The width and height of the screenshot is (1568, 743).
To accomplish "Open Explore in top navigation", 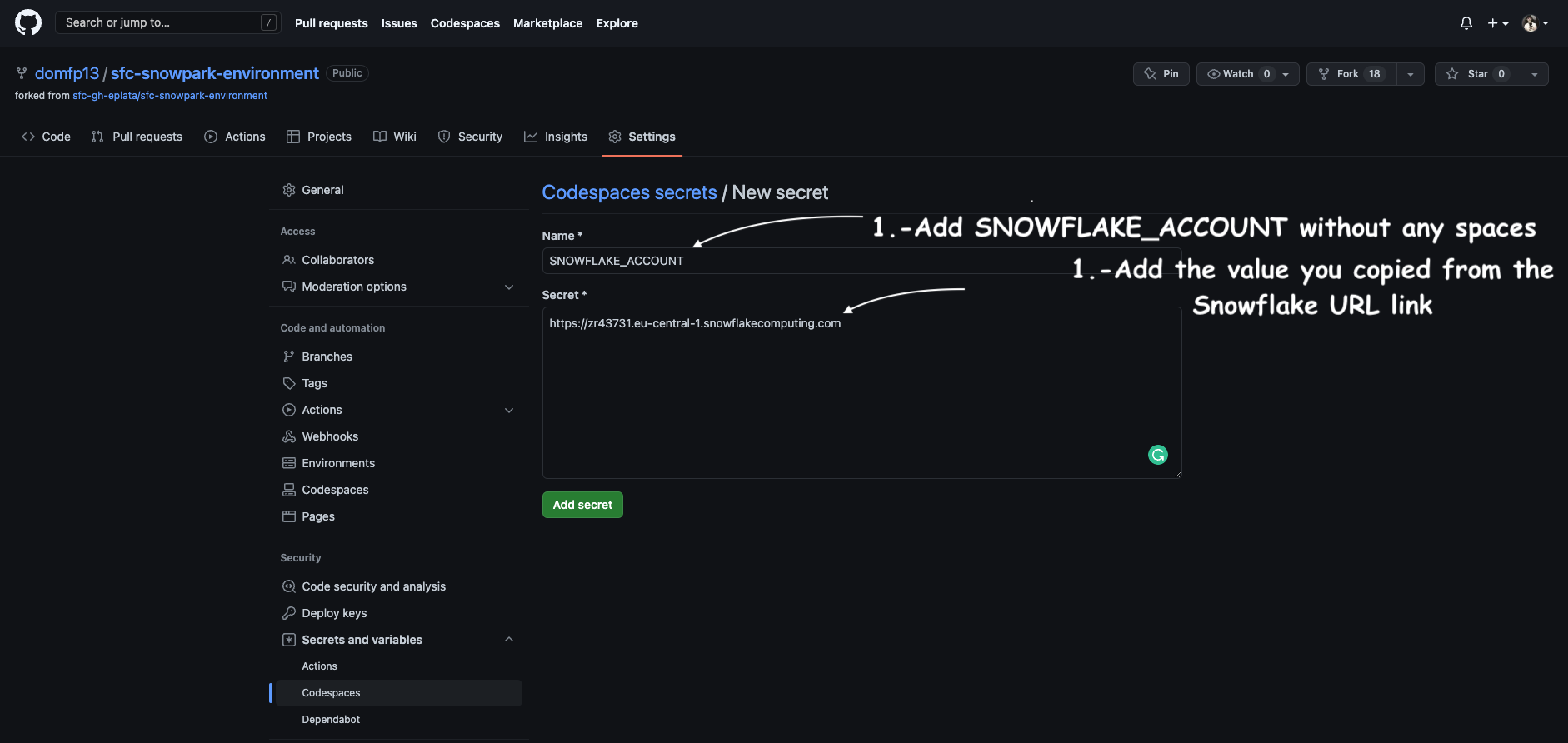I will (x=617, y=23).
